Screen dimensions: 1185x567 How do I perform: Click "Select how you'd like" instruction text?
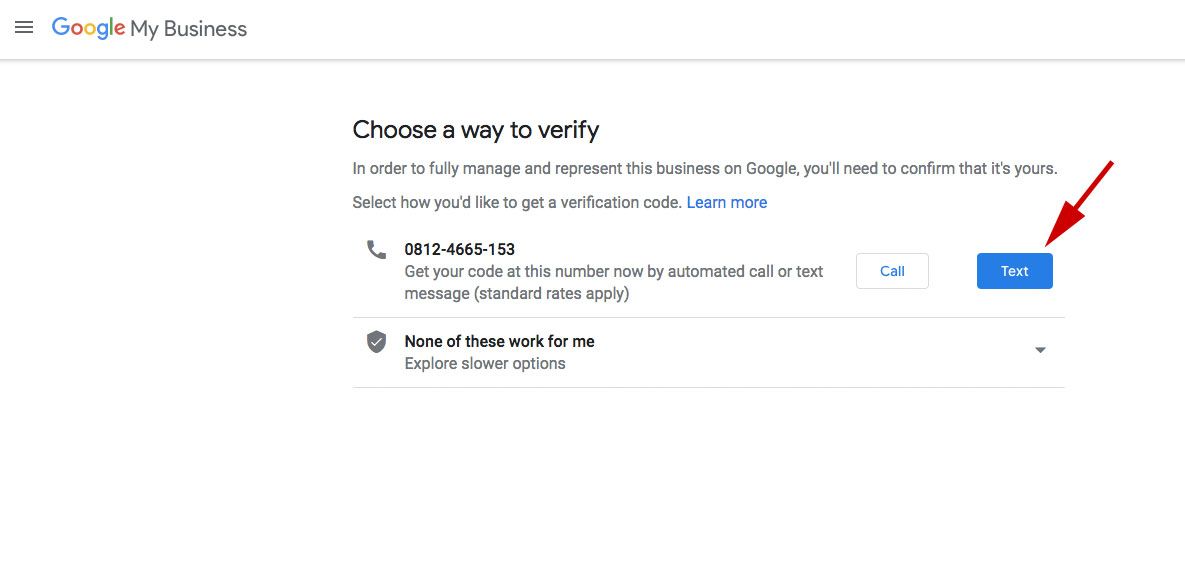(x=517, y=202)
